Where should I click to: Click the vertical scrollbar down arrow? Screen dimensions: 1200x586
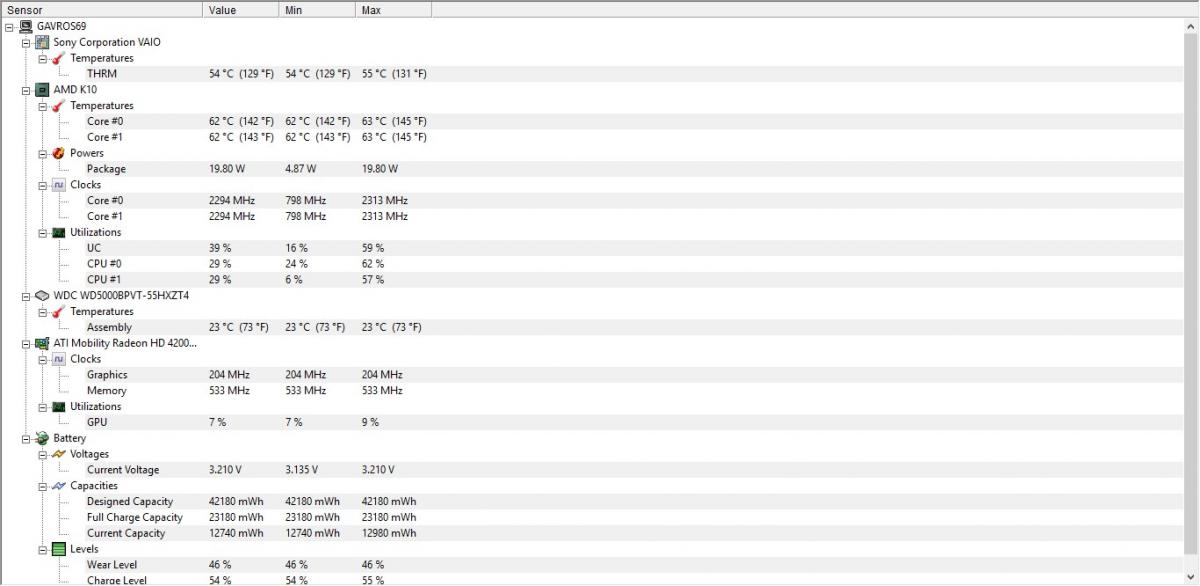click(1191, 577)
